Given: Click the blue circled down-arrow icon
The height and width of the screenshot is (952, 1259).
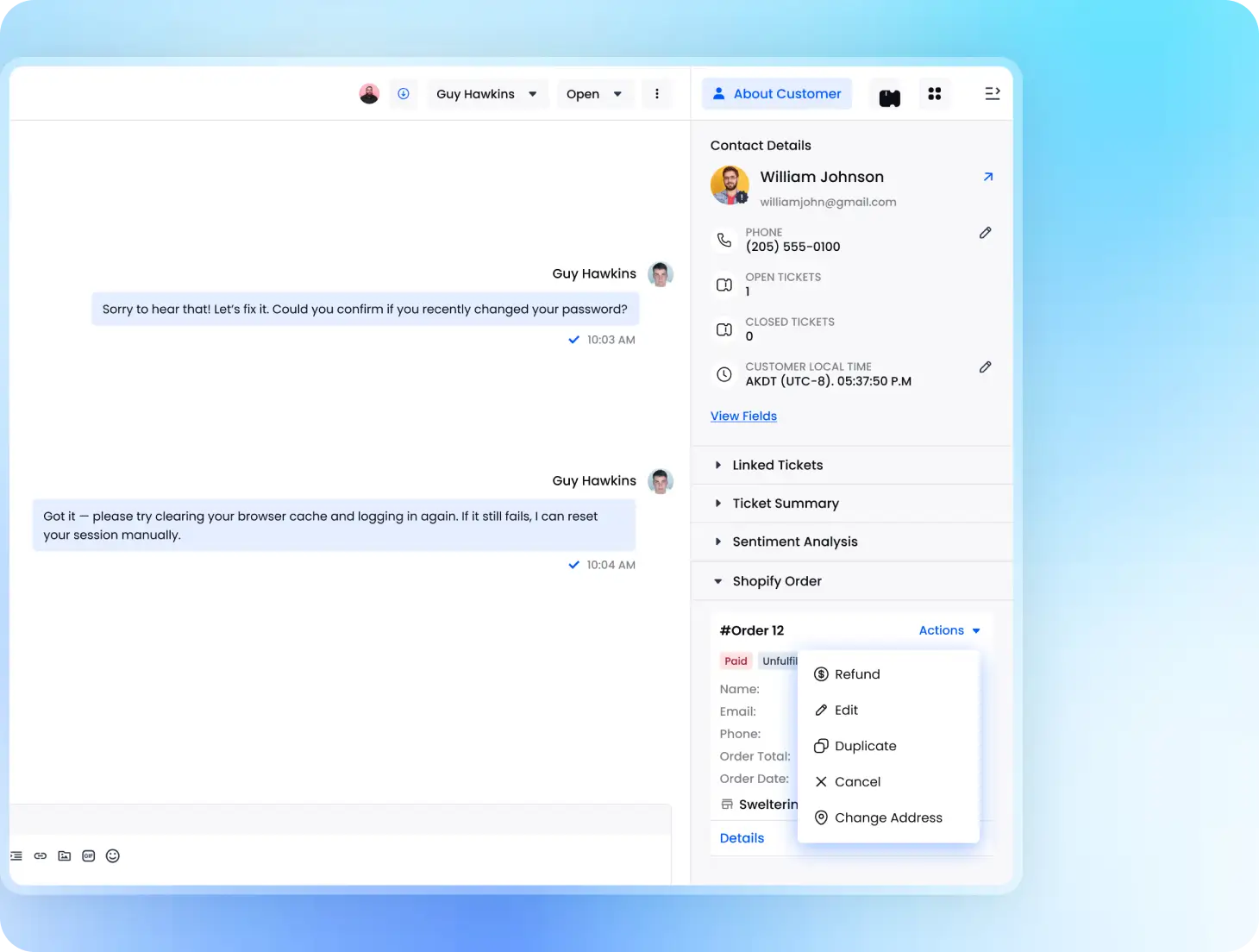Looking at the screenshot, I should (404, 94).
